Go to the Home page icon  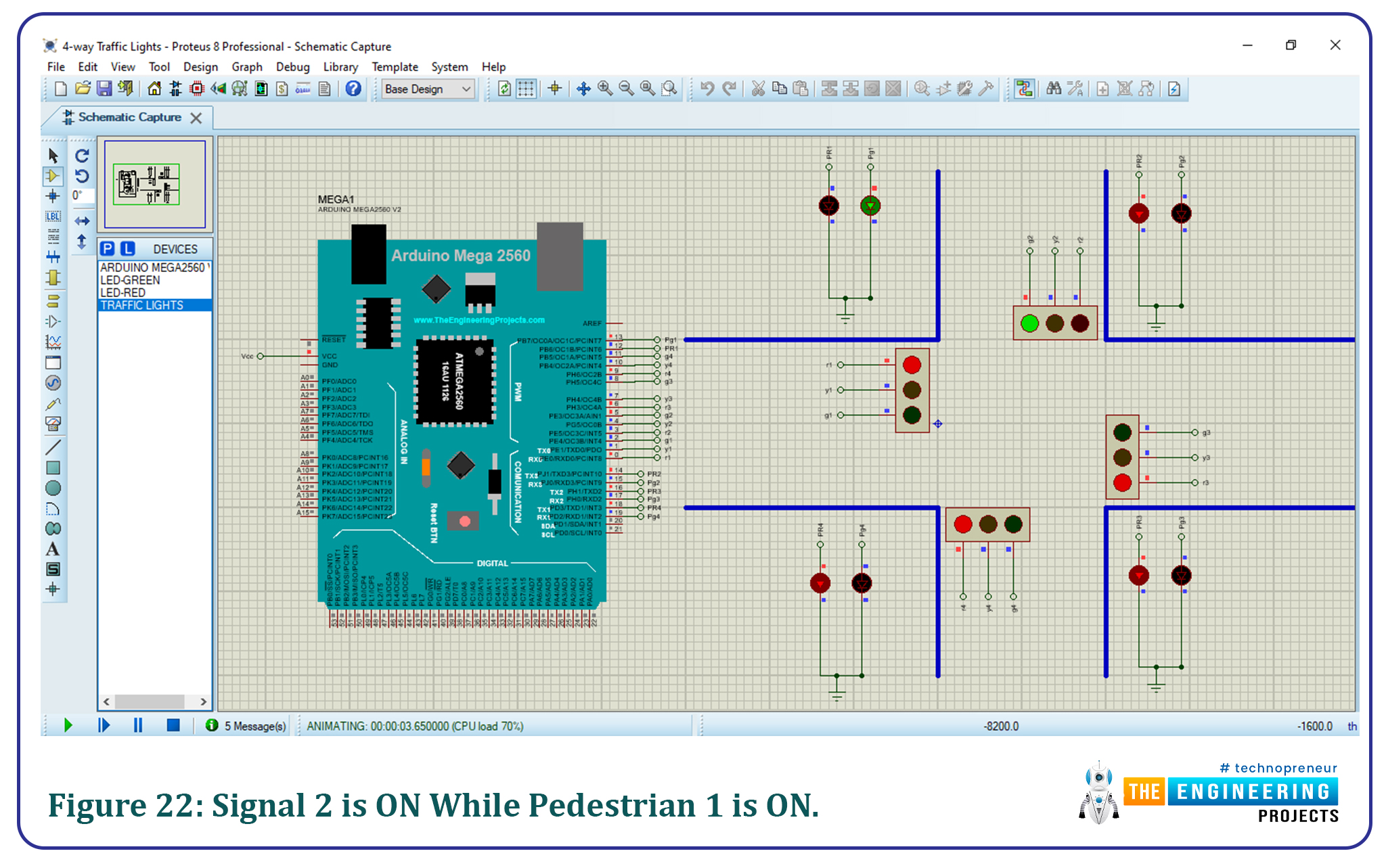[x=154, y=89]
